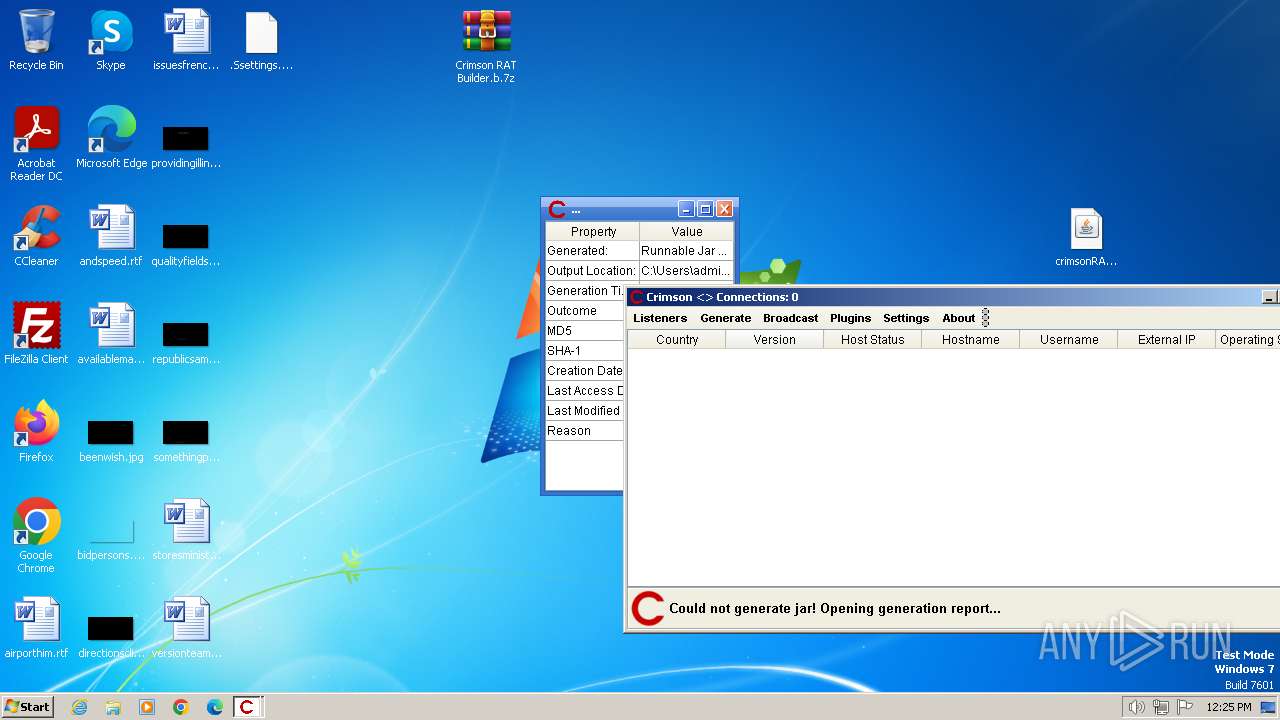Open the Broadcast menu in Crimson
The height and width of the screenshot is (720, 1280).
click(x=790, y=318)
